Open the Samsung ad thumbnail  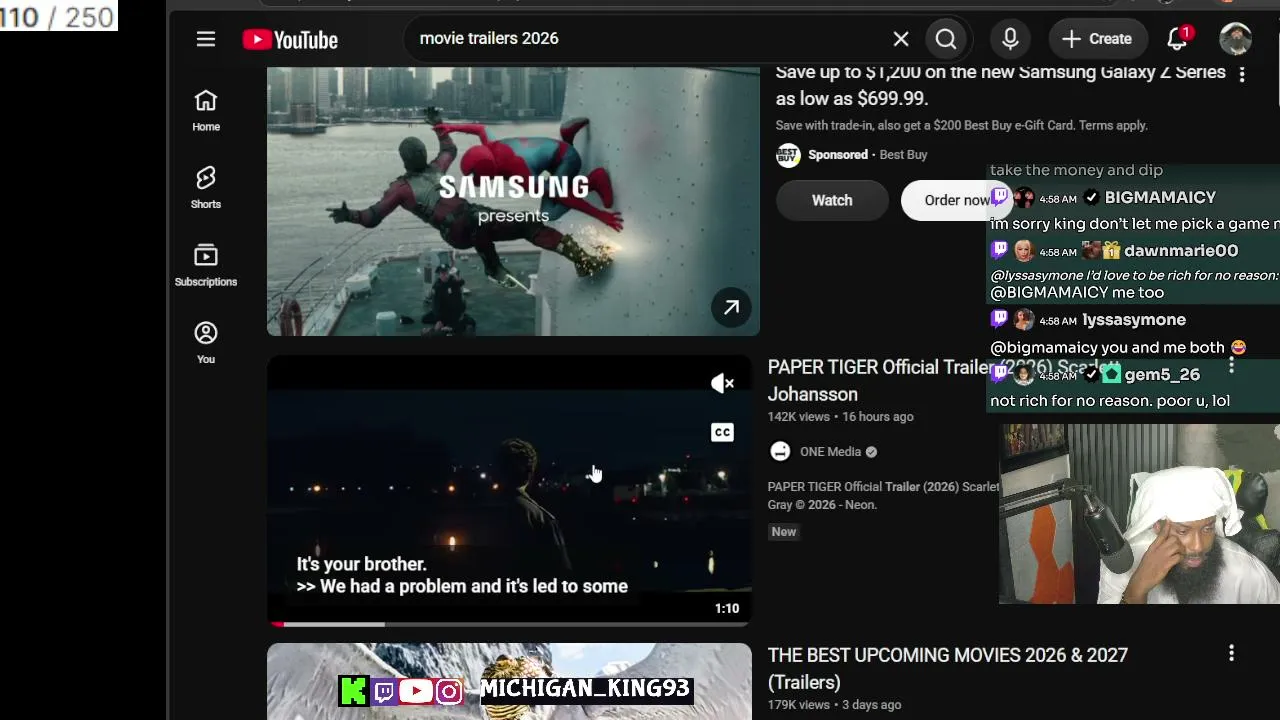pos(513,201)
